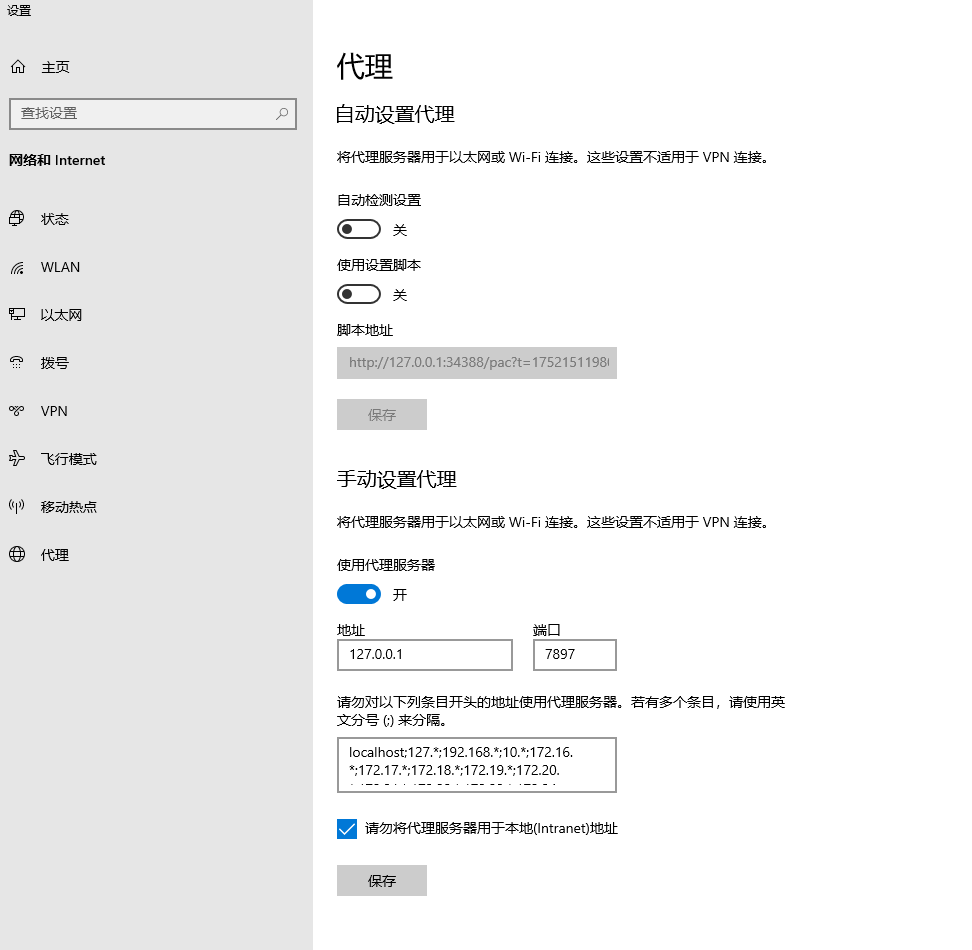This screenshot has height=950, width=972.
Task: Click the 端口 field showing 7897
Action: tap(574, 656)
